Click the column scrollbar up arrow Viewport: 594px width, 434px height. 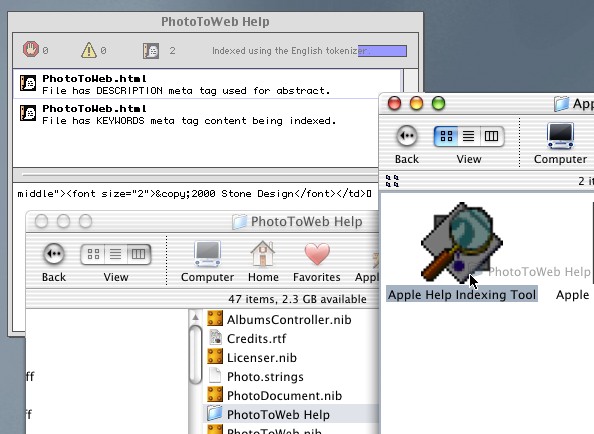(195, 317)
